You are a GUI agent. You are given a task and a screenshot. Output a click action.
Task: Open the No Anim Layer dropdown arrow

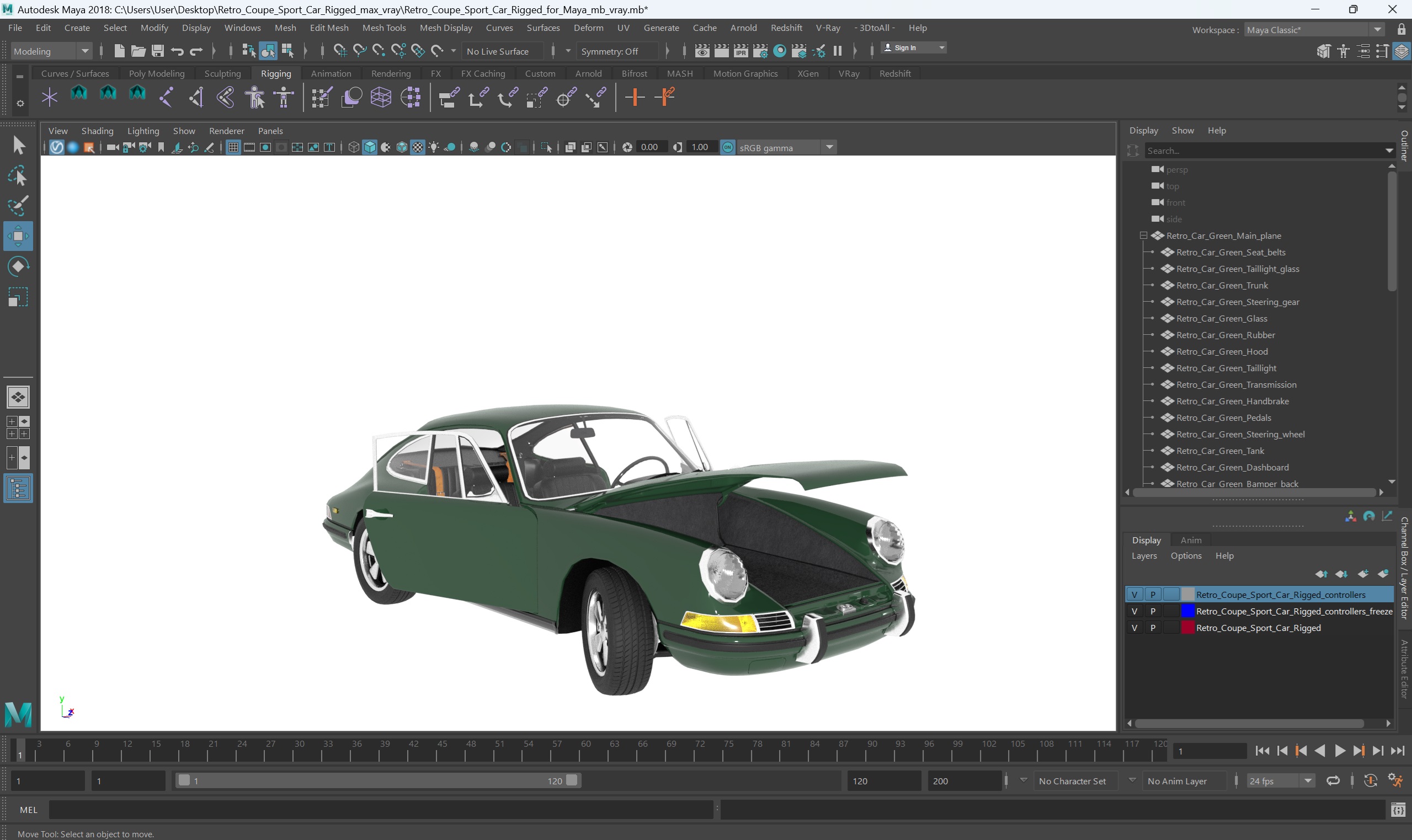coord(1132,780)
